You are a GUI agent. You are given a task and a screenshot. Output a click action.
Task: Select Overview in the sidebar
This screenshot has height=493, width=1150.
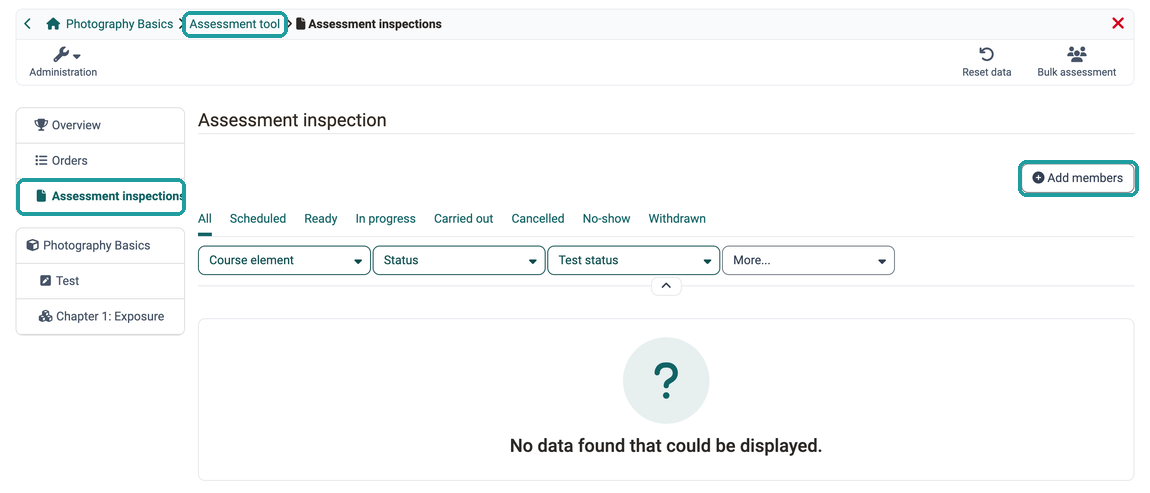tap(100, 125)
